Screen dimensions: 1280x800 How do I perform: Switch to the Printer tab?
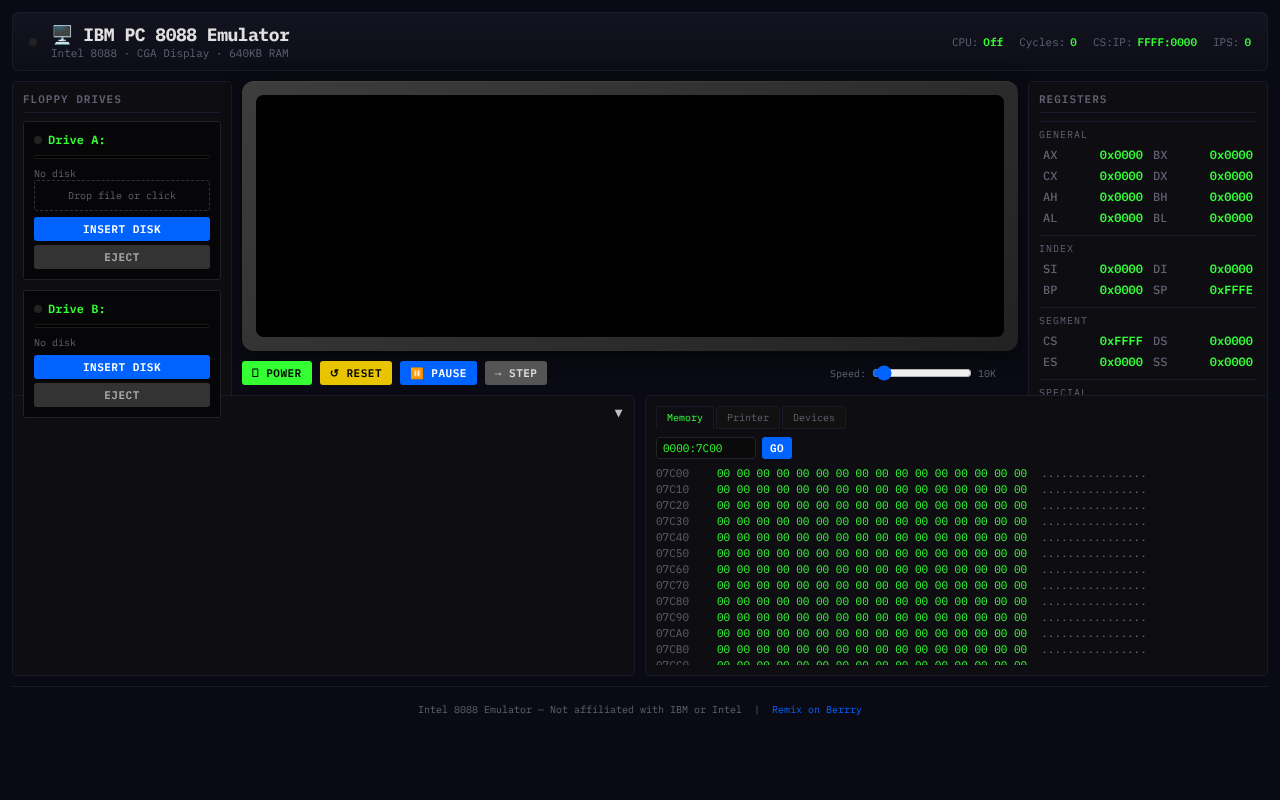(x=747, y=417)
